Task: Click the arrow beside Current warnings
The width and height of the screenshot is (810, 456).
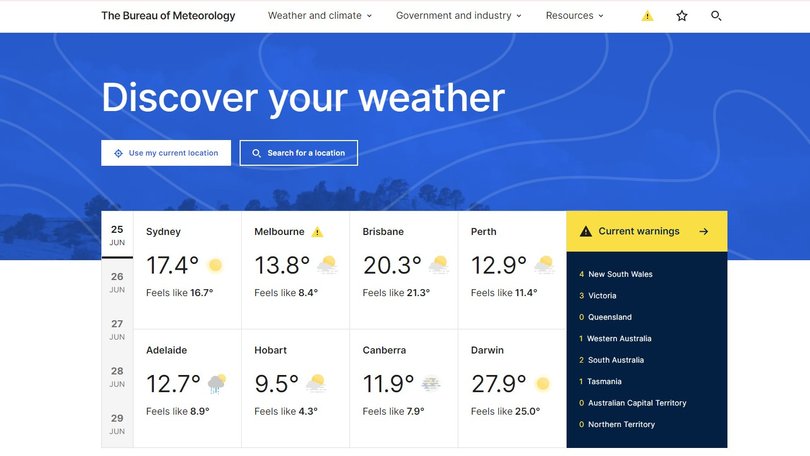Action: pos(704,231)
